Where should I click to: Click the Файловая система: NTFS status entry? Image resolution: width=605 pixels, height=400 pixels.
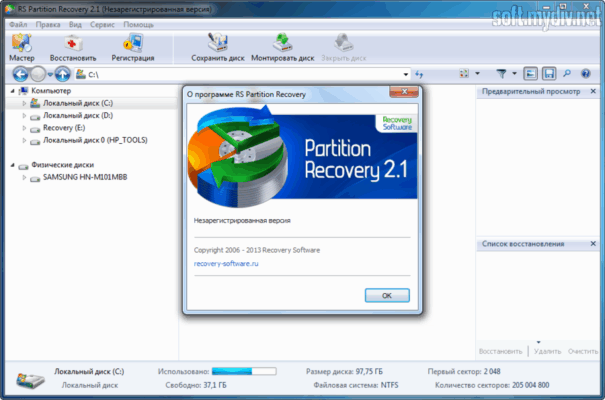(356, 385)
